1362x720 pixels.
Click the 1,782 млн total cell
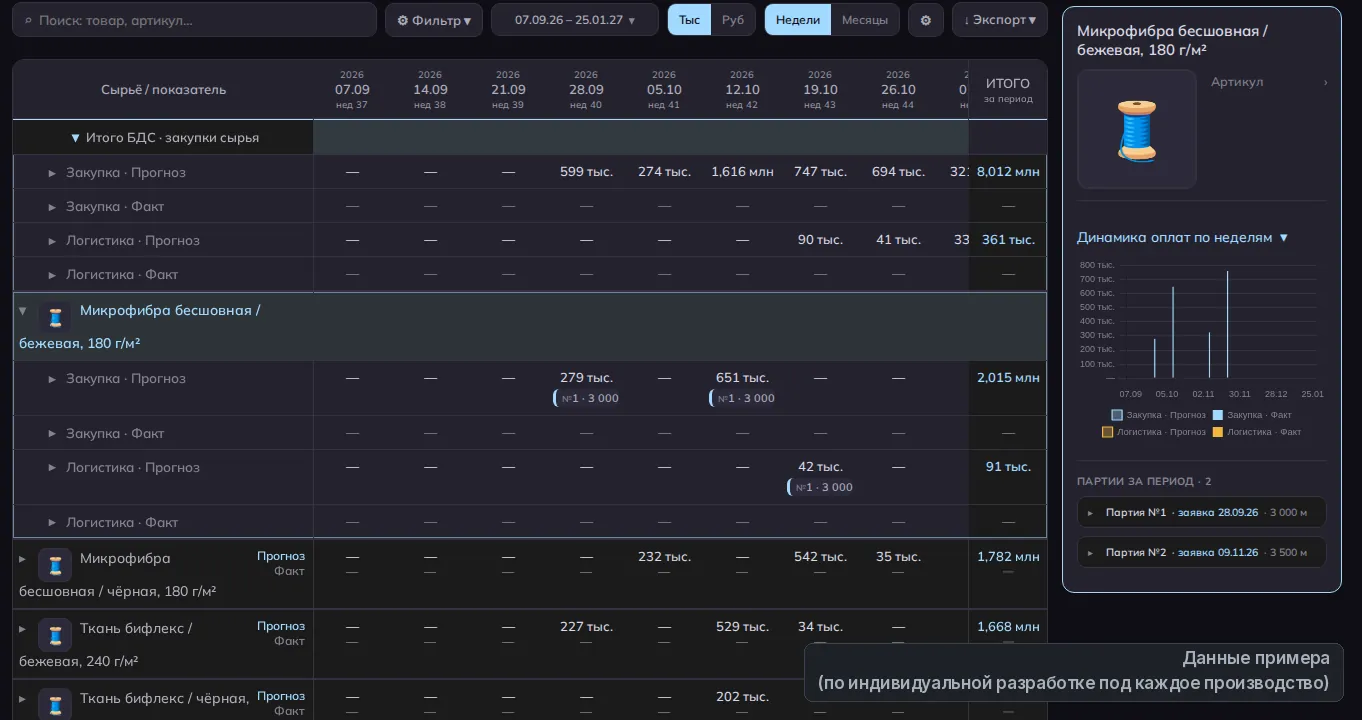click(1008, 557)
